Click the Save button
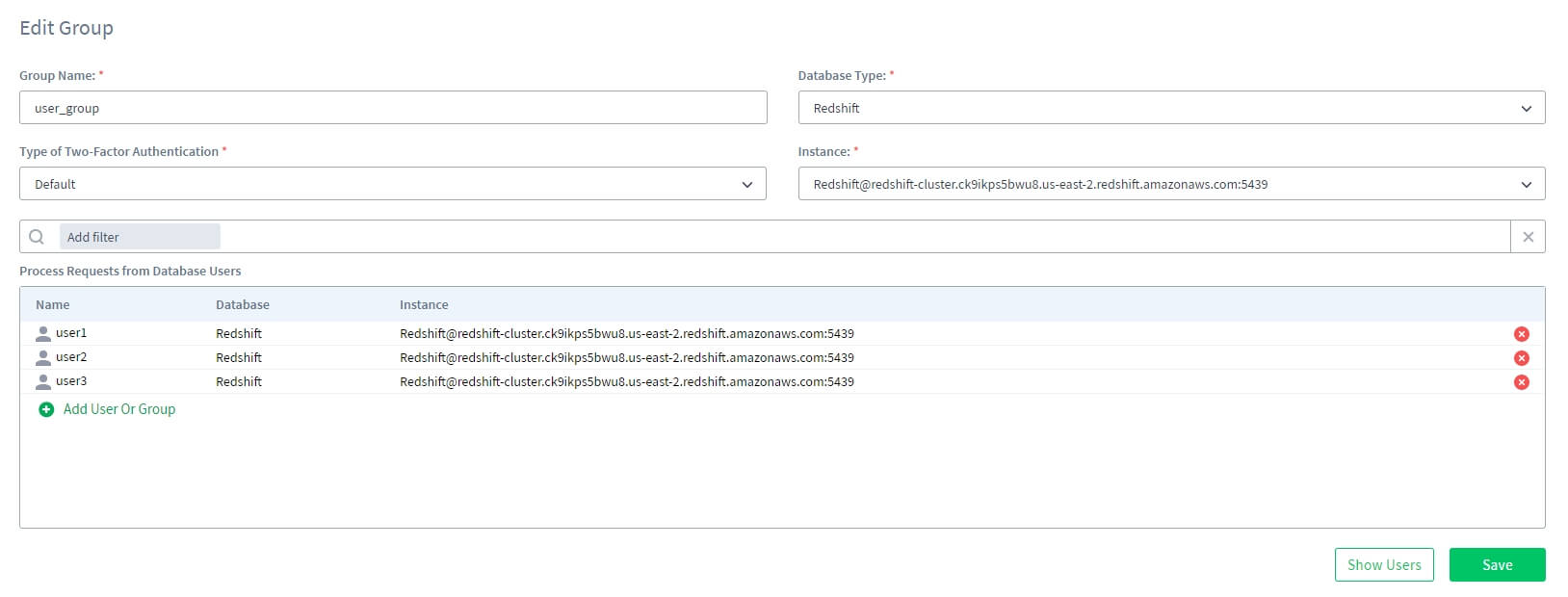 (x=1497, y=565)
